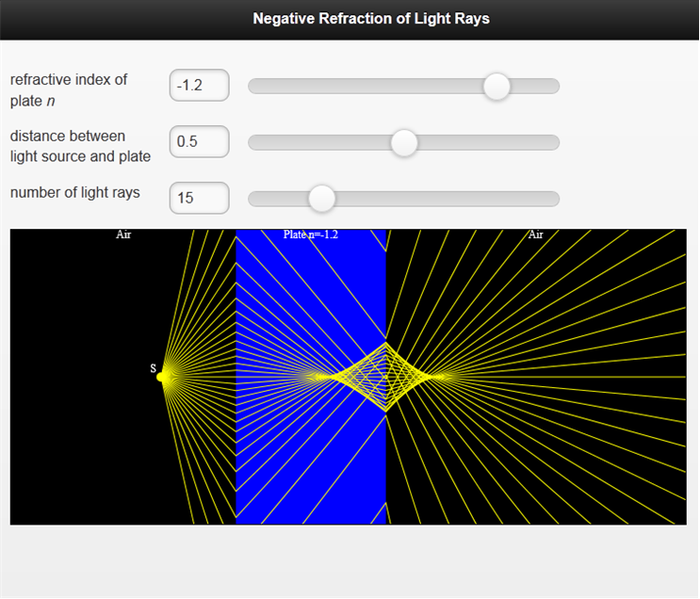700x599 pixels.
Task: Click the light rays input showing 15
Action: coord(199,198)
